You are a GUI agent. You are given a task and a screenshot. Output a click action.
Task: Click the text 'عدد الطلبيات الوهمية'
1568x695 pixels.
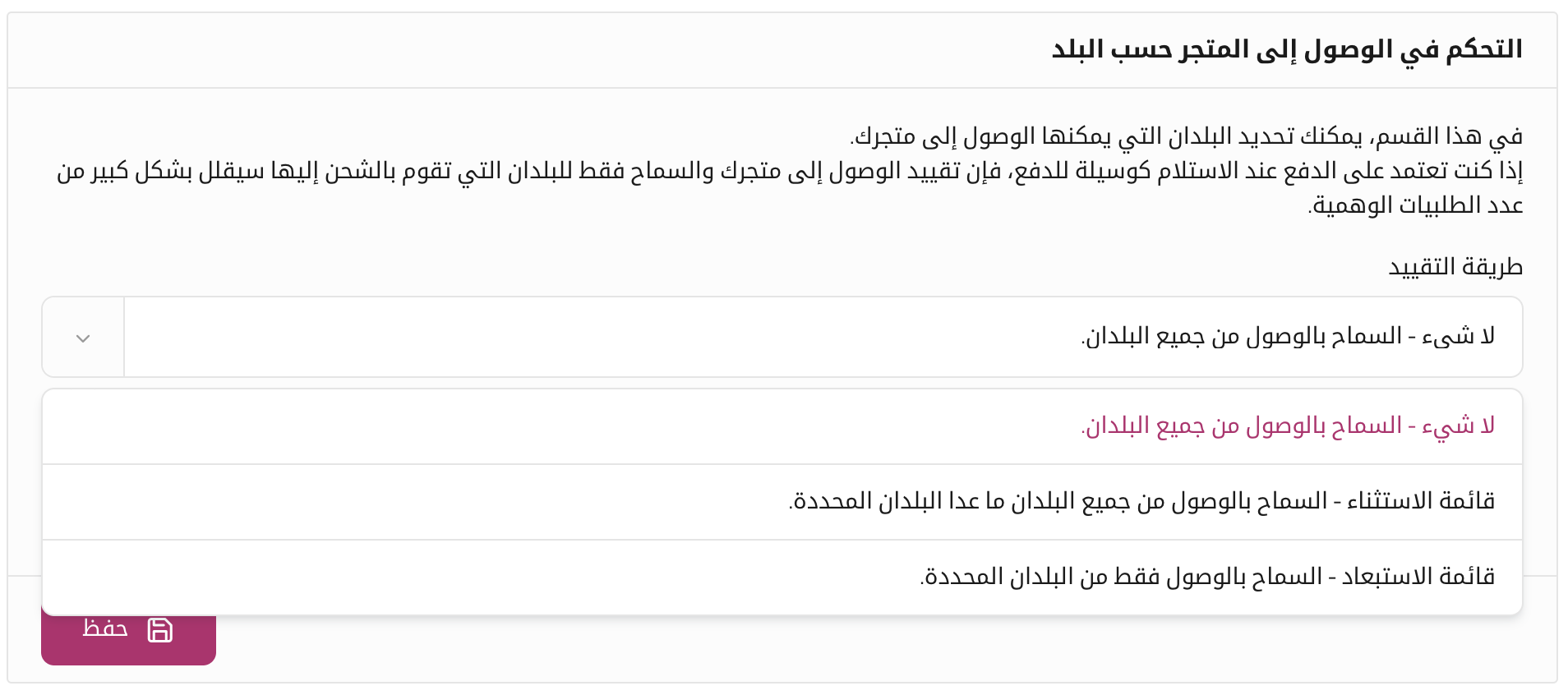pos(1415,205)
